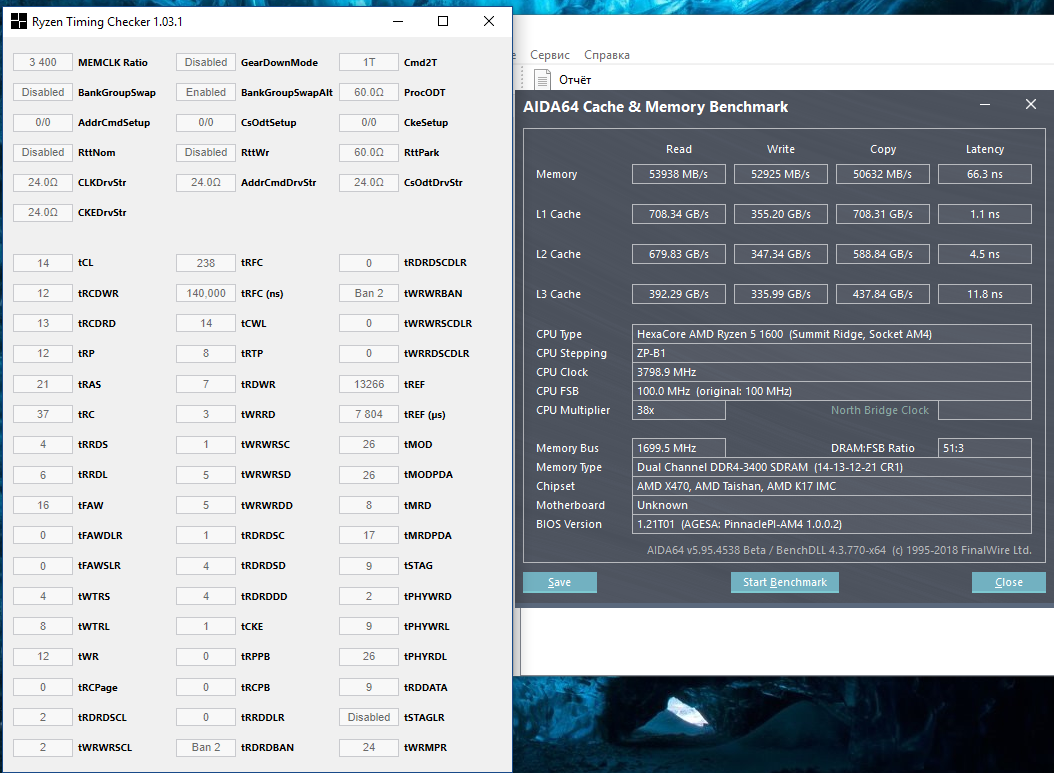The image size is (1054, 773).
Task: Click the Cmd2T value 1T
Action: click(369, 63)
